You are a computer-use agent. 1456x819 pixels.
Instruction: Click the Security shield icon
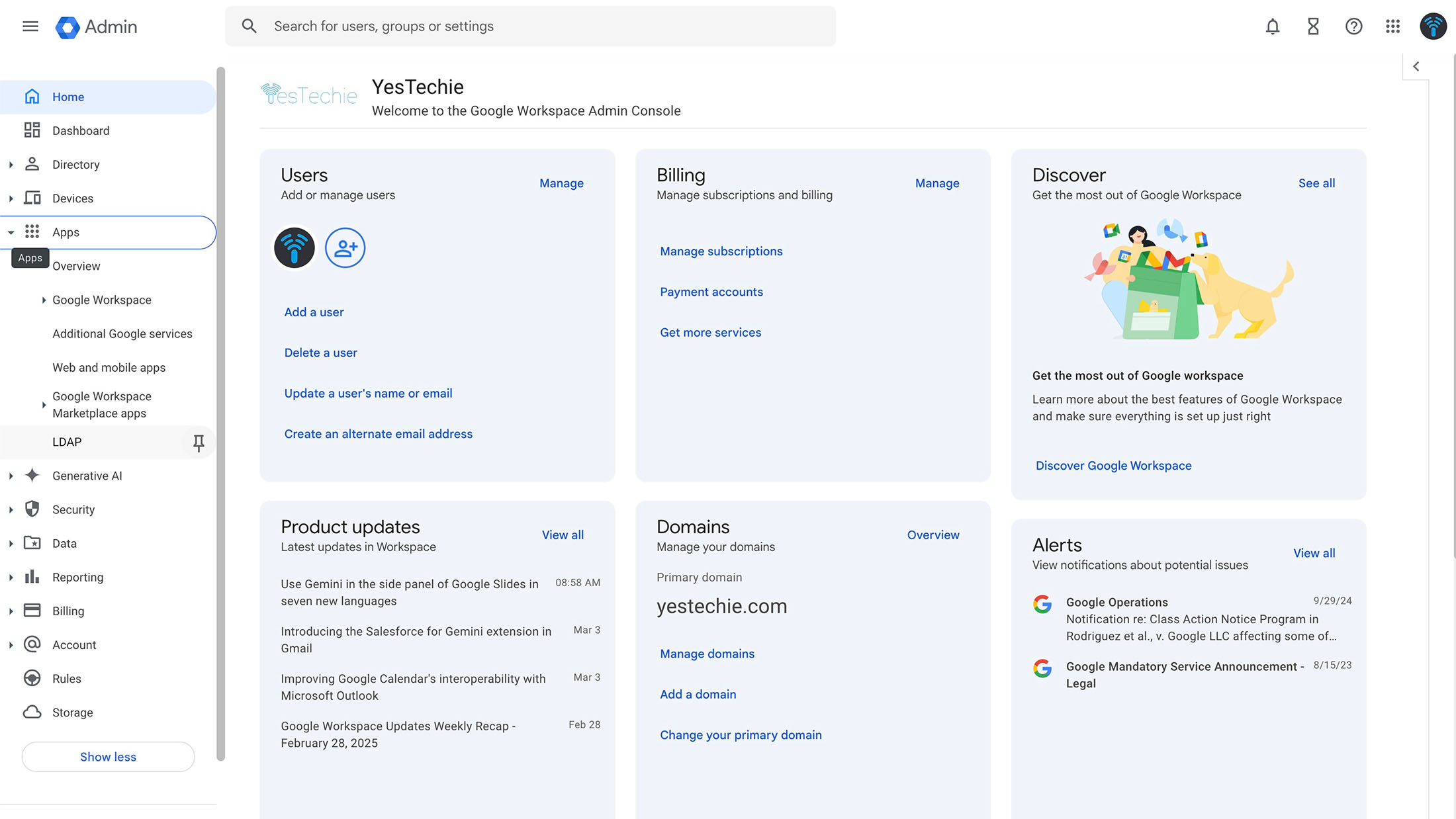(32, 509)
